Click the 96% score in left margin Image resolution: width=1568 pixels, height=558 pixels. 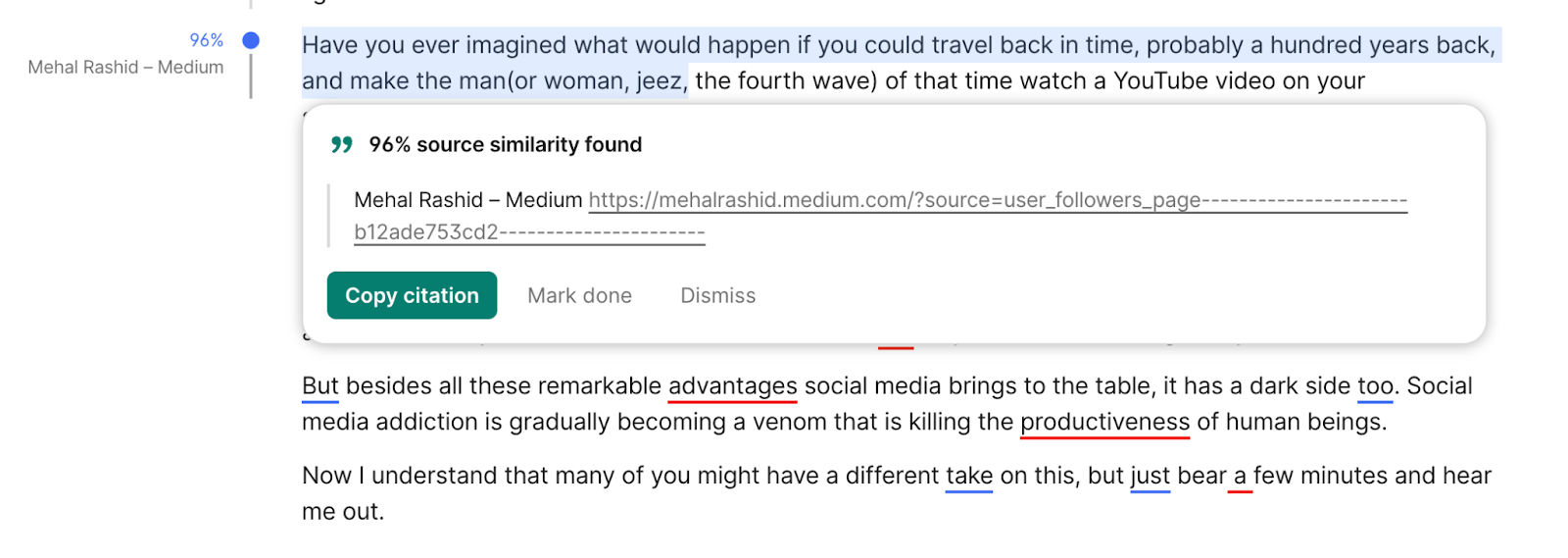[x=206, y=40]
